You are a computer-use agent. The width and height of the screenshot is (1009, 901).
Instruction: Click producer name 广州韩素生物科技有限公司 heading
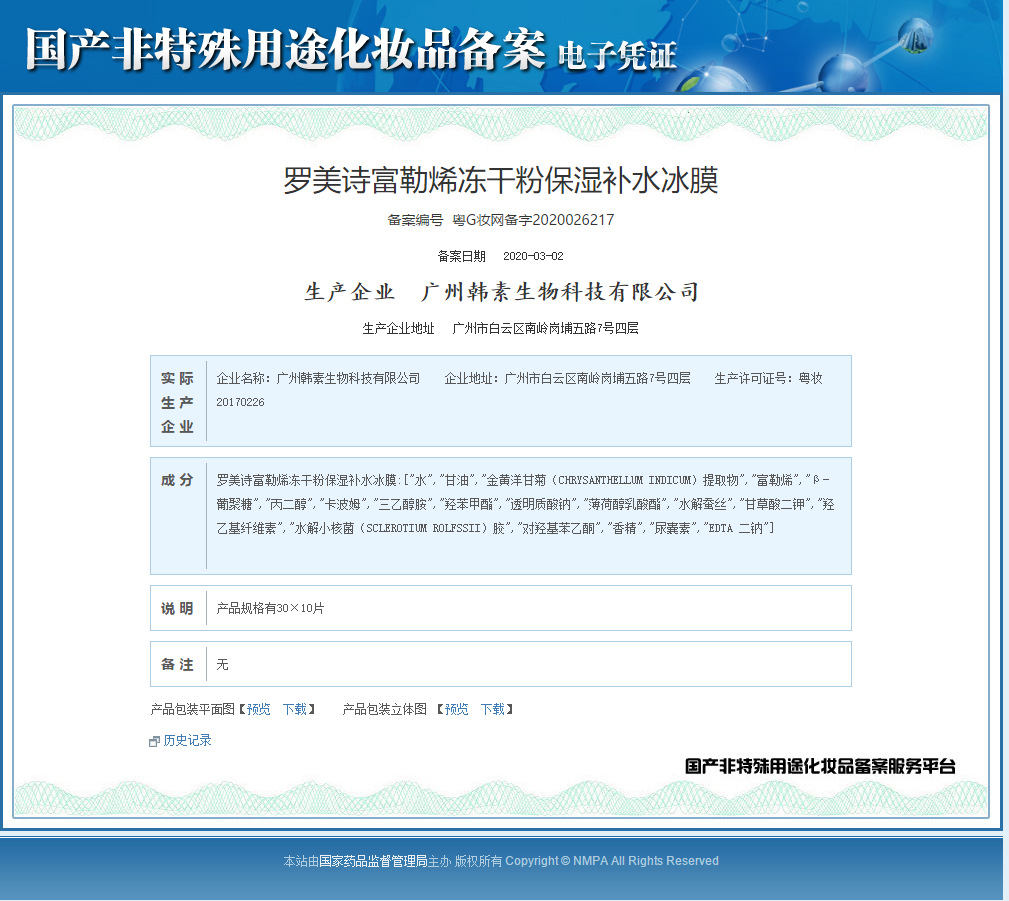point(560,292)
